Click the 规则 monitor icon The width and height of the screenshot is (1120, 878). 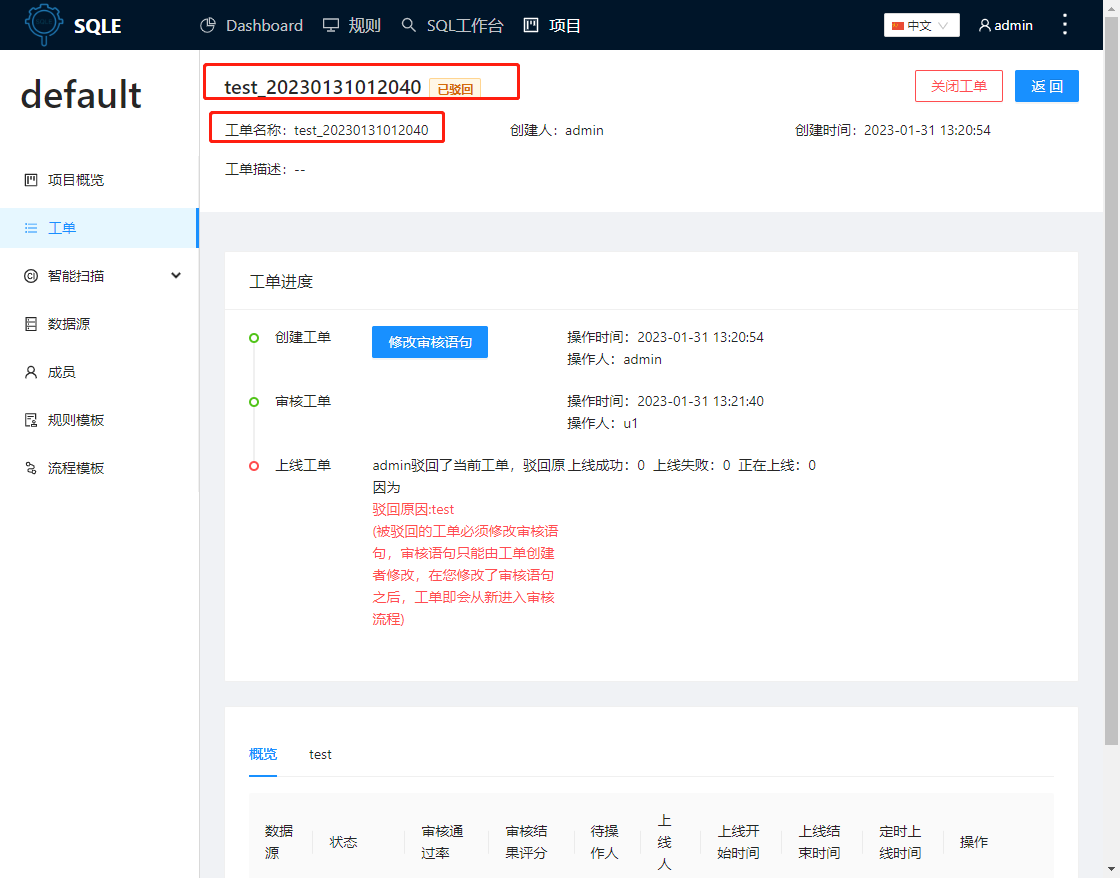click(x=331, y=25)
